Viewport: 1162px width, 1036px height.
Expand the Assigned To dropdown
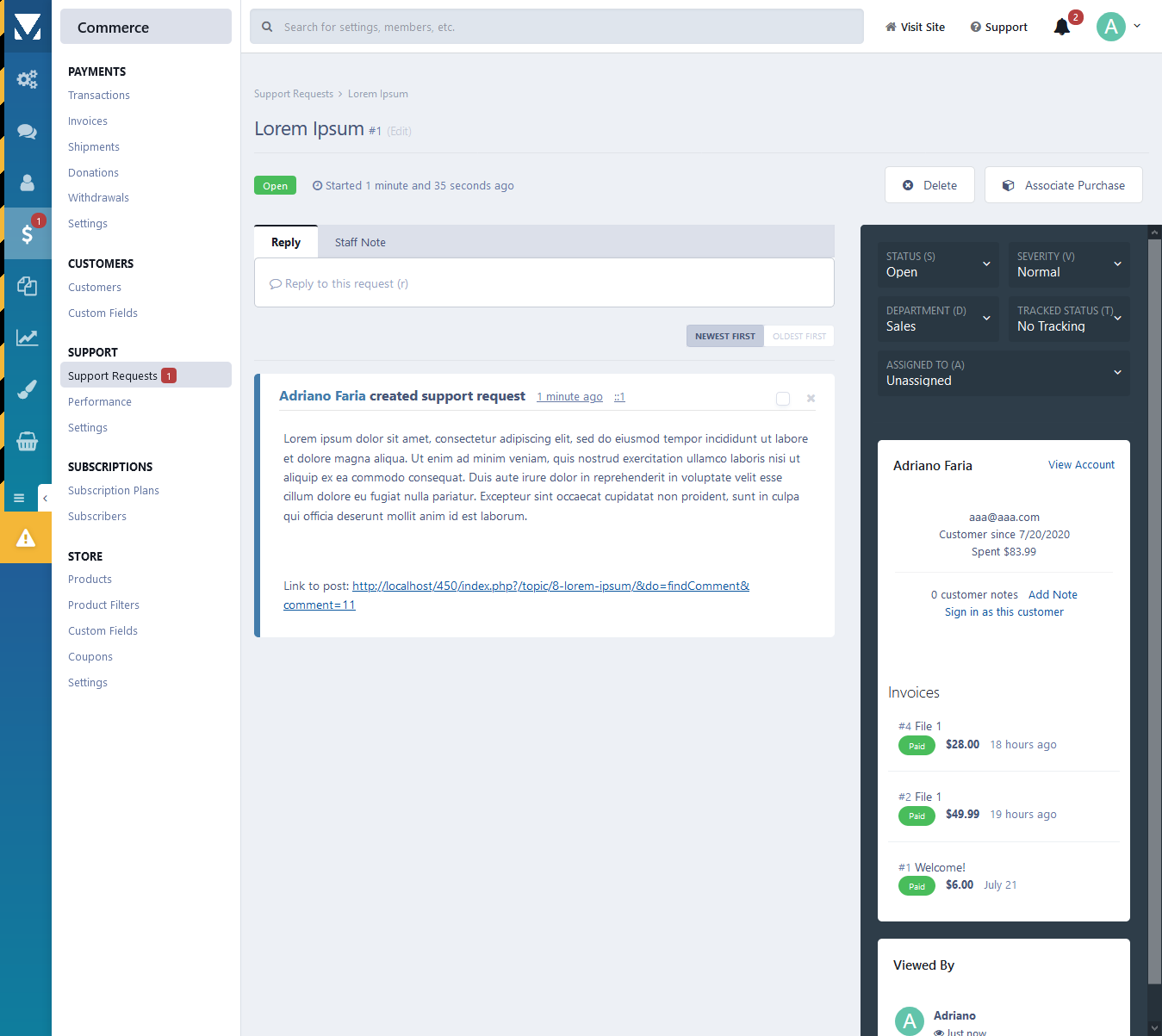[1003, 373]
